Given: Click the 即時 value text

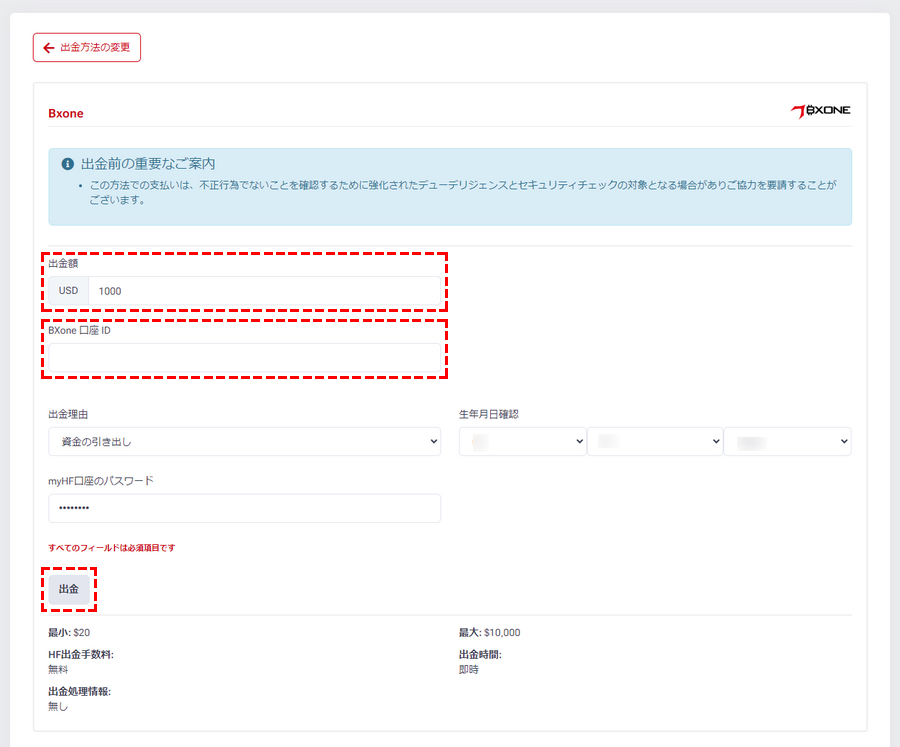Looking at the screenshot, I should (x=469, y=669).
